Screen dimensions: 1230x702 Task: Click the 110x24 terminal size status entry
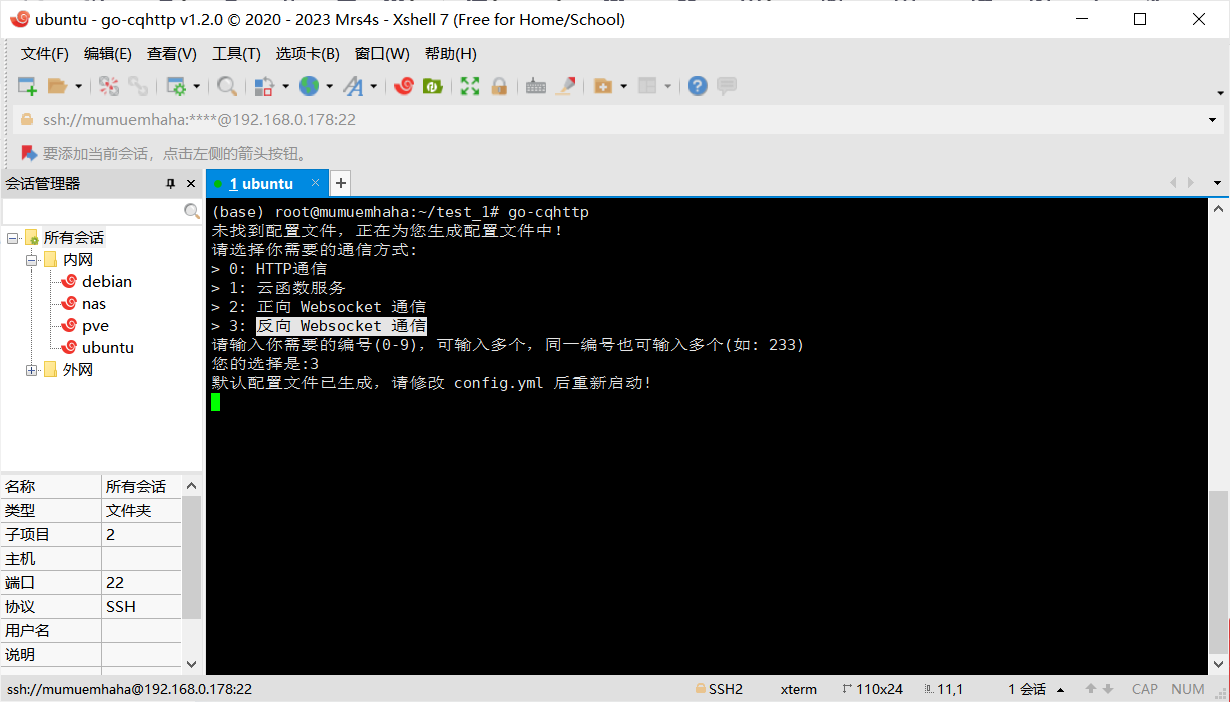pos(872,689)
